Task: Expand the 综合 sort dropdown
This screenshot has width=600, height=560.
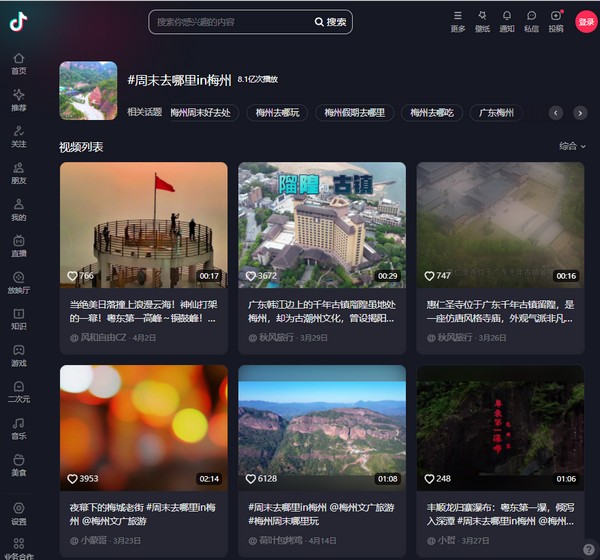Action: [572, 146]
